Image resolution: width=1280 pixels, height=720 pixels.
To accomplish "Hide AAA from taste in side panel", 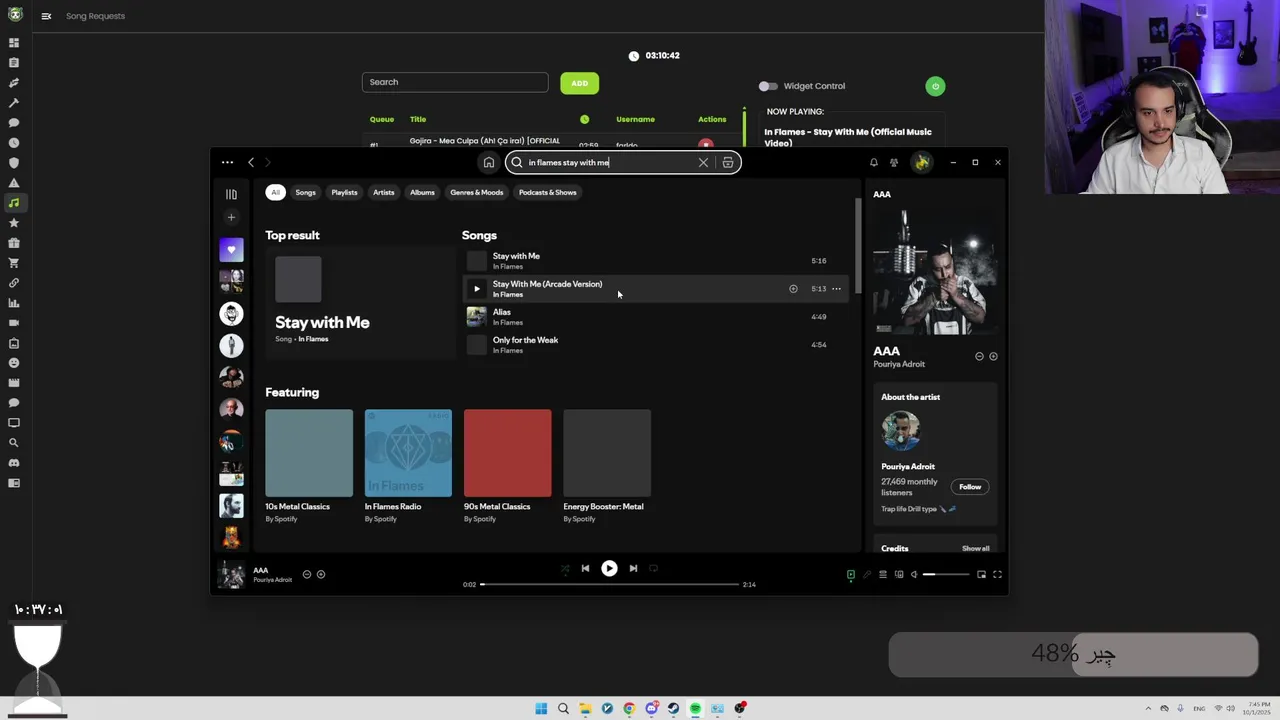I will (x=979, y=356).
